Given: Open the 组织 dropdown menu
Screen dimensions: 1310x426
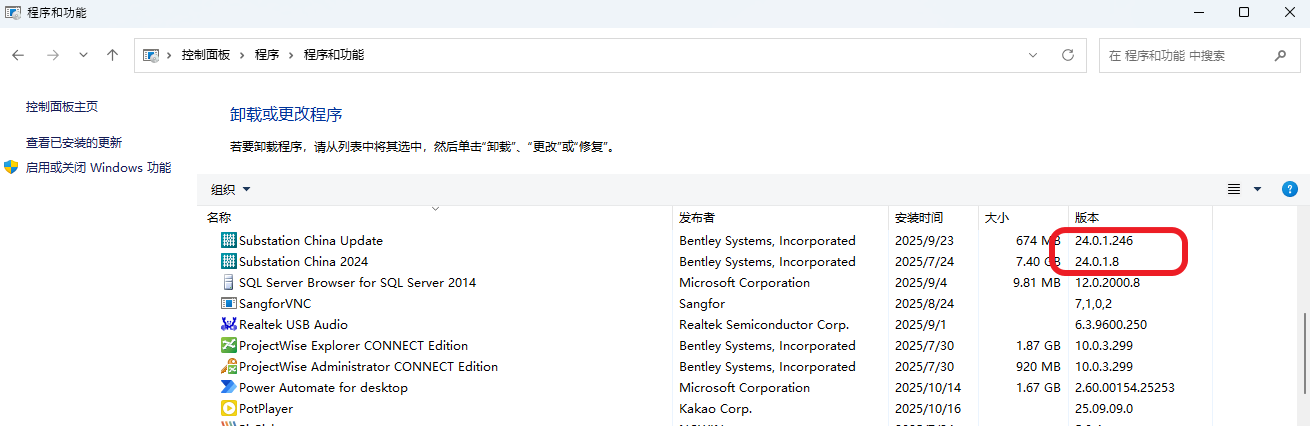Looking at the screenshot, I should pyautogui.click(x=231, y=189).
